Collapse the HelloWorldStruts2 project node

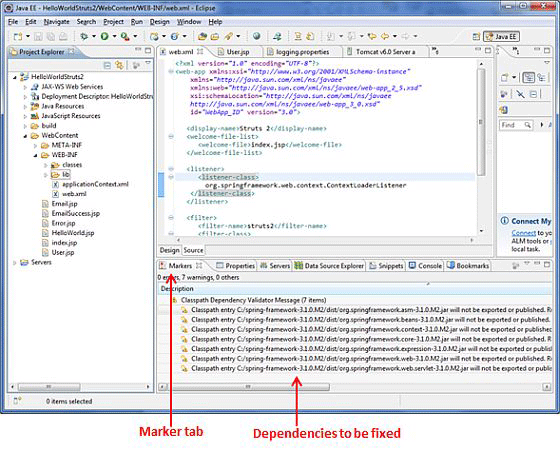[15, 77]
